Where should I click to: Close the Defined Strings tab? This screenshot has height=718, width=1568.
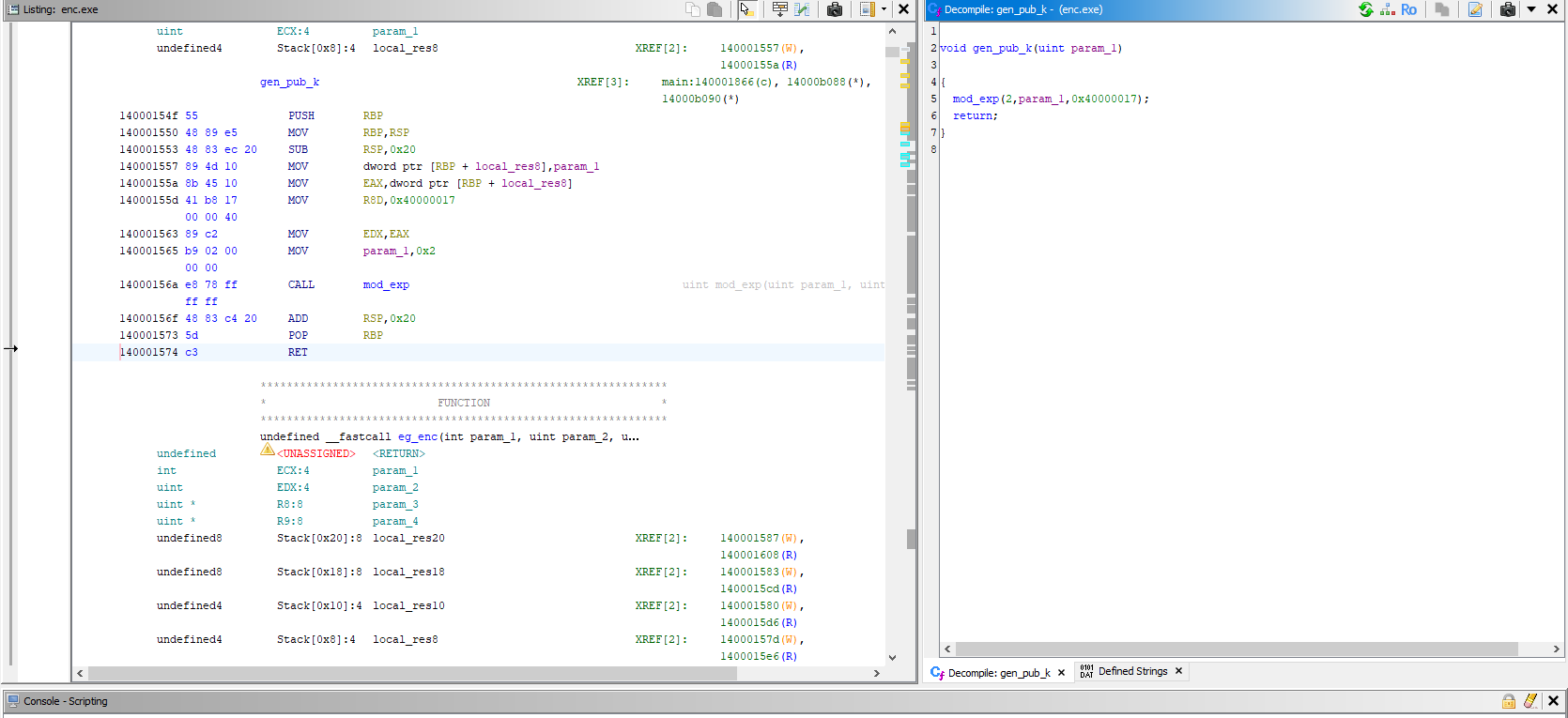[1178, 671]
